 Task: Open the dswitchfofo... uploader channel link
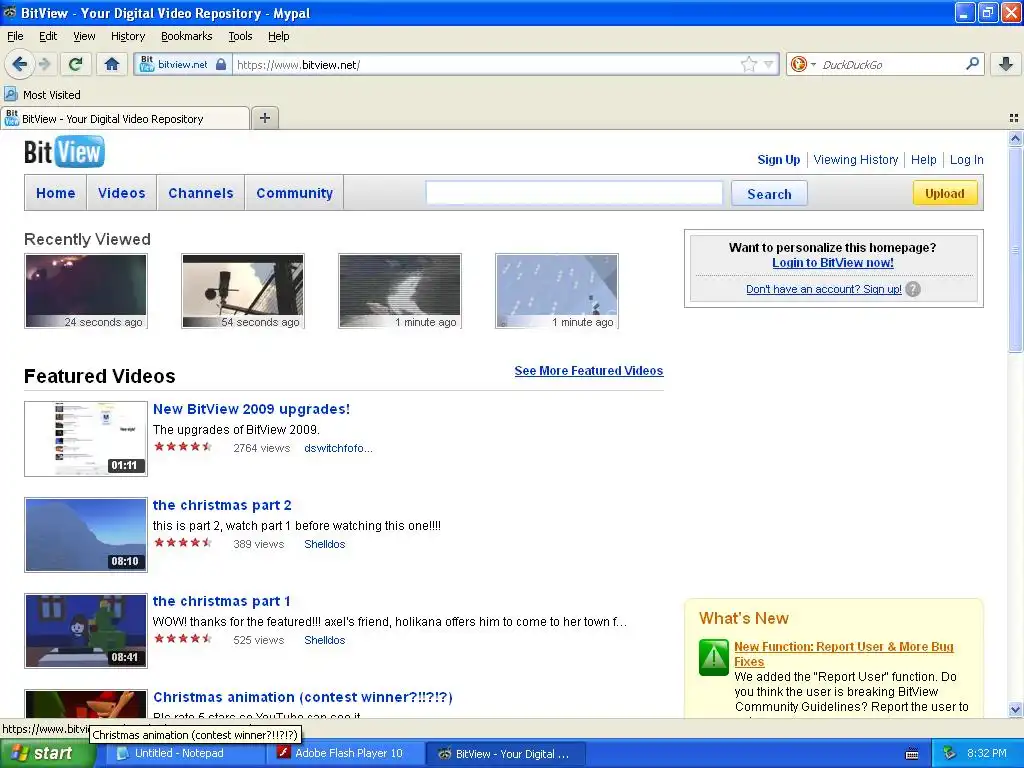coord(338,448)
